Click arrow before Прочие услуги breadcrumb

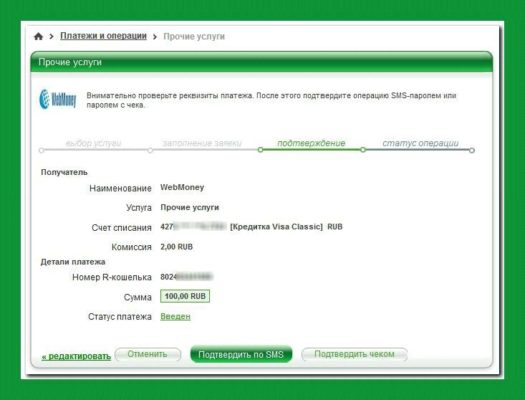coord(155,37)
